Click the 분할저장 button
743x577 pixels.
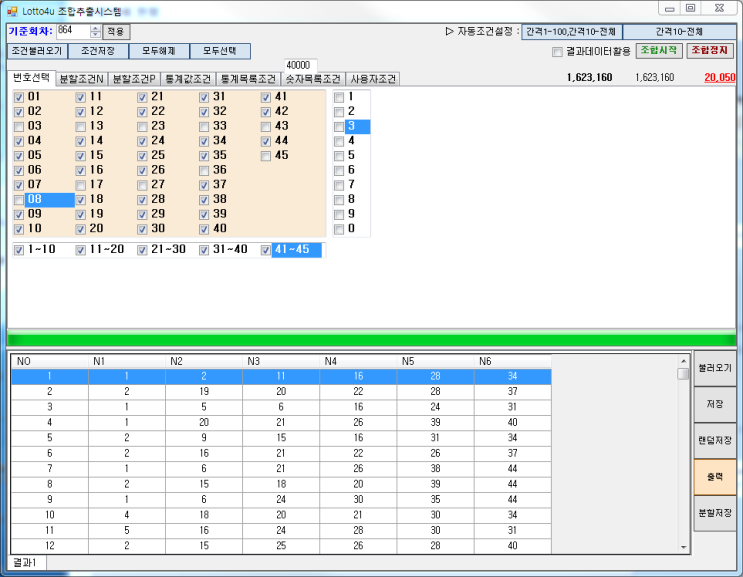point(715,513)
